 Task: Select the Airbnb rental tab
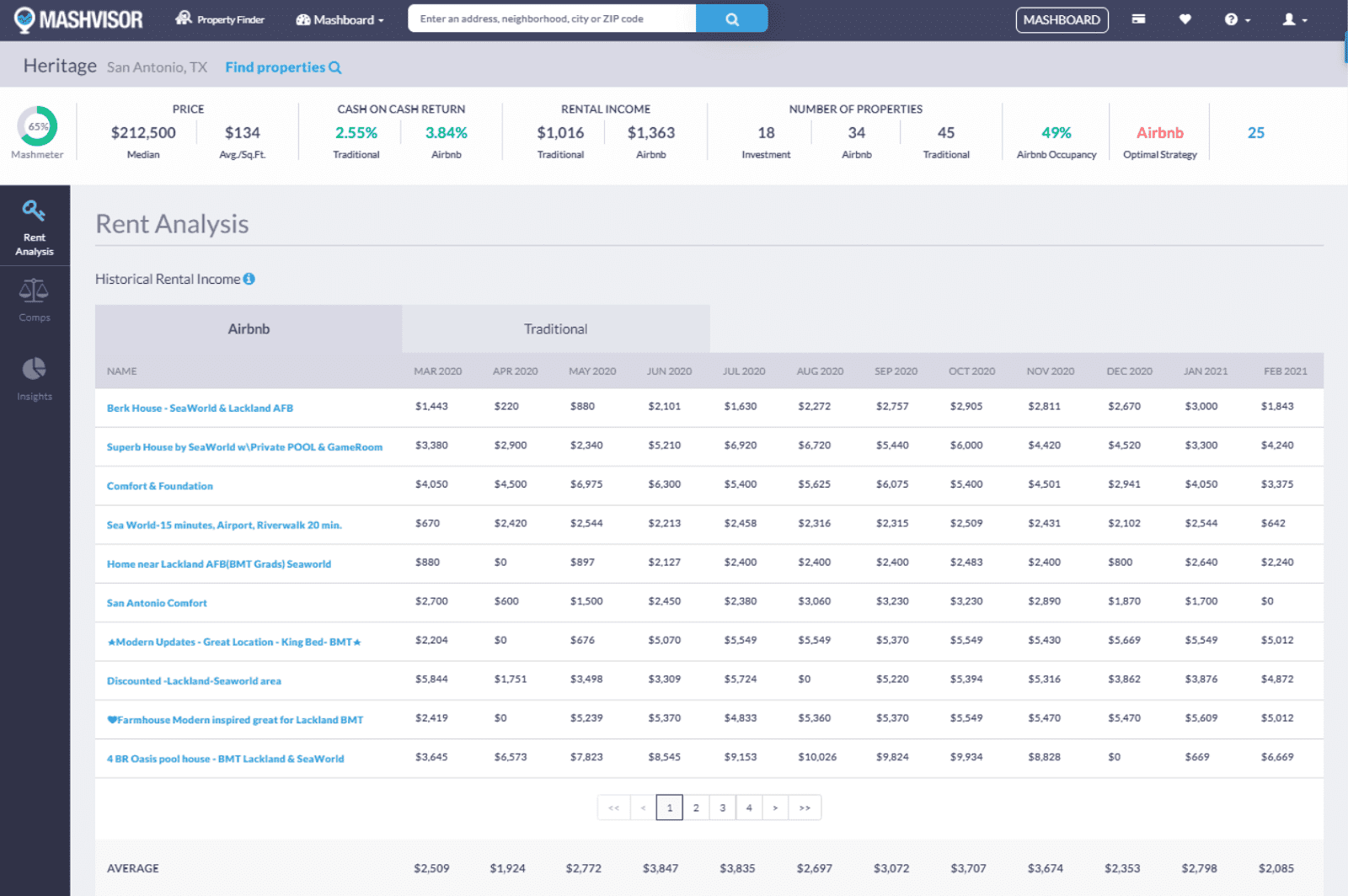pos(248,328)
